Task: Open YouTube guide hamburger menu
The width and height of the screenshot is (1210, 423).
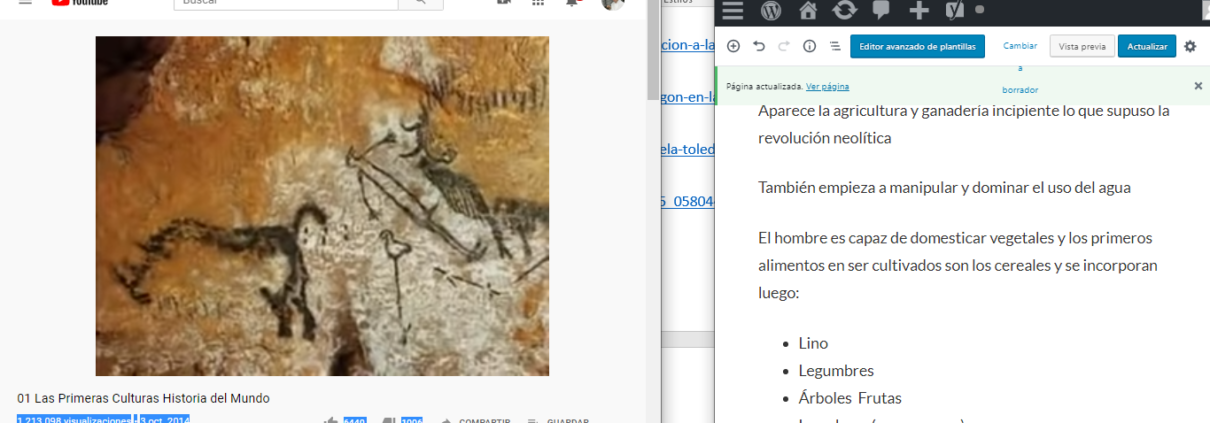Action: point(24,3)
